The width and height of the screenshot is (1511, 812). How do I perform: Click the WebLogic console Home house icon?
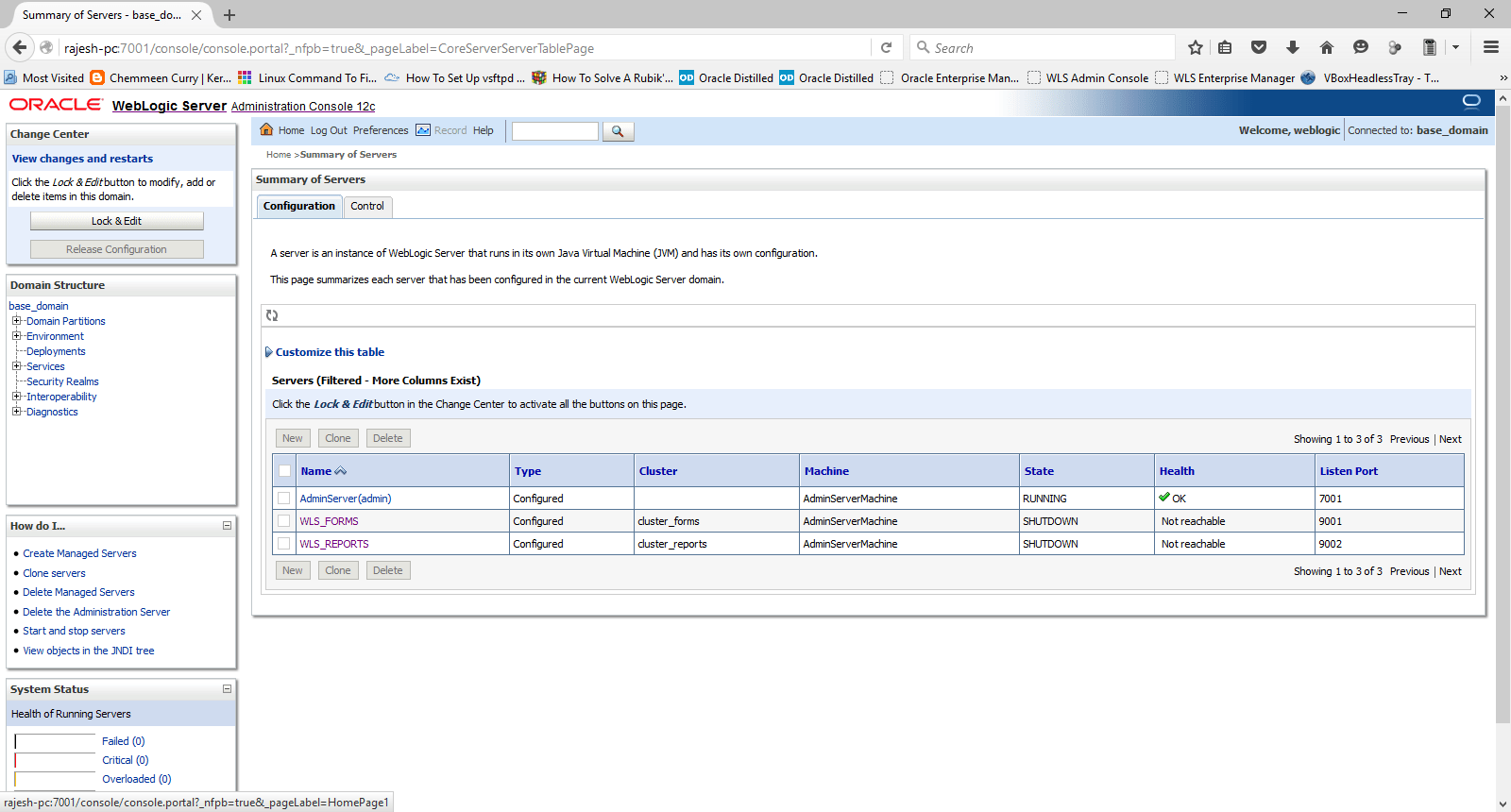pos(266,130)
